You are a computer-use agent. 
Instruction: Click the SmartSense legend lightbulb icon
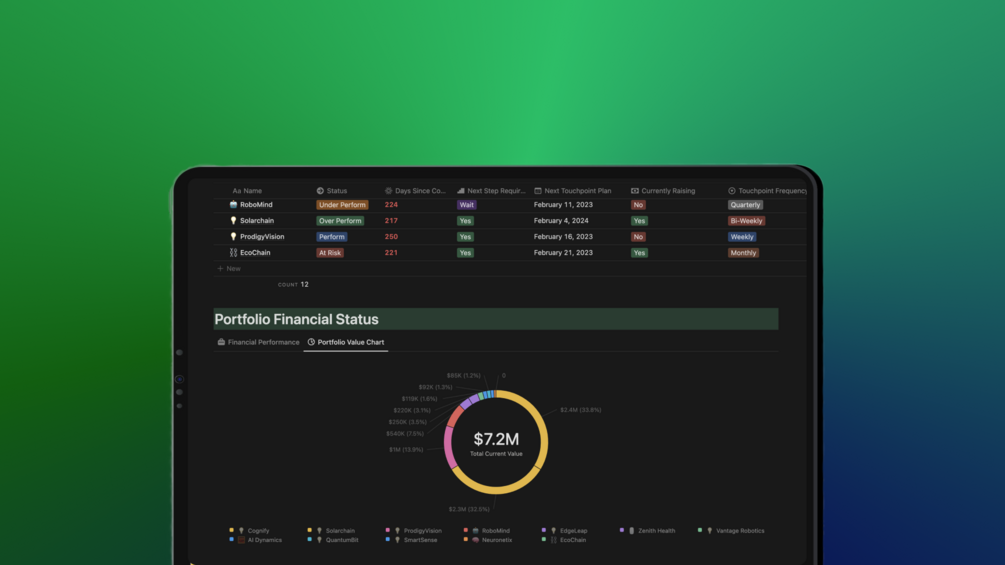(397, 540)
